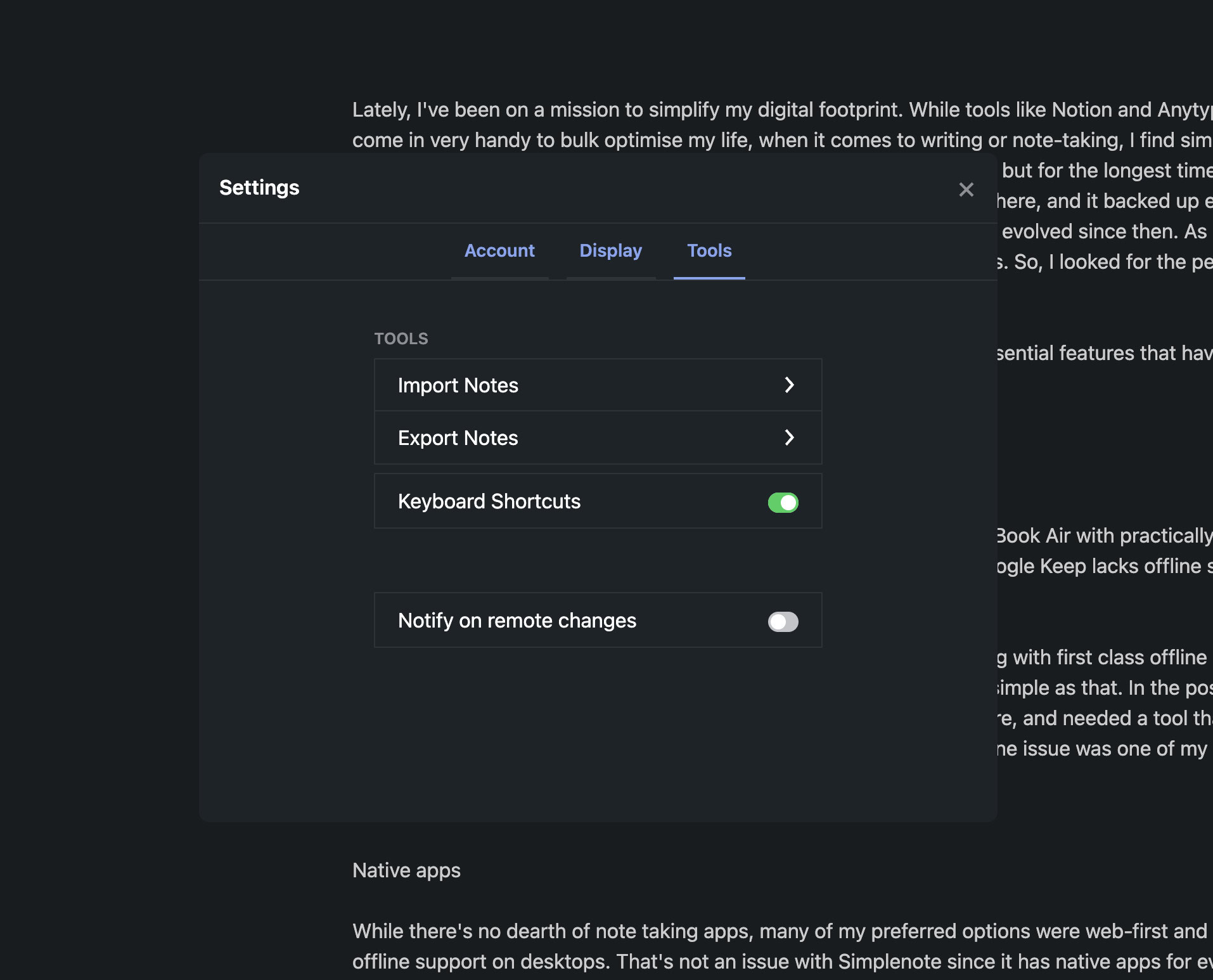Click the Keyboard Shortcuts label text
1213x980 pixels.
coord(489,501)
